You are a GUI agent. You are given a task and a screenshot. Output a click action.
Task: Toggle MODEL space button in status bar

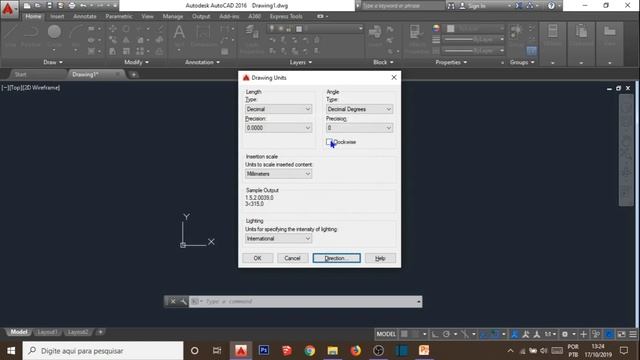click(x=386, y=334)
